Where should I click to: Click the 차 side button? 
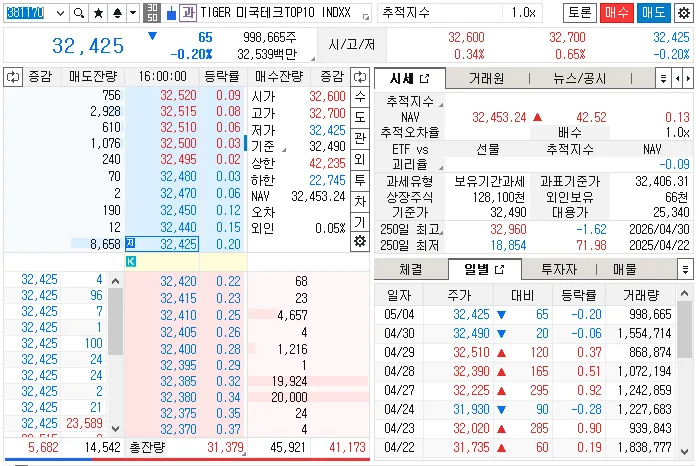[360, 201]
